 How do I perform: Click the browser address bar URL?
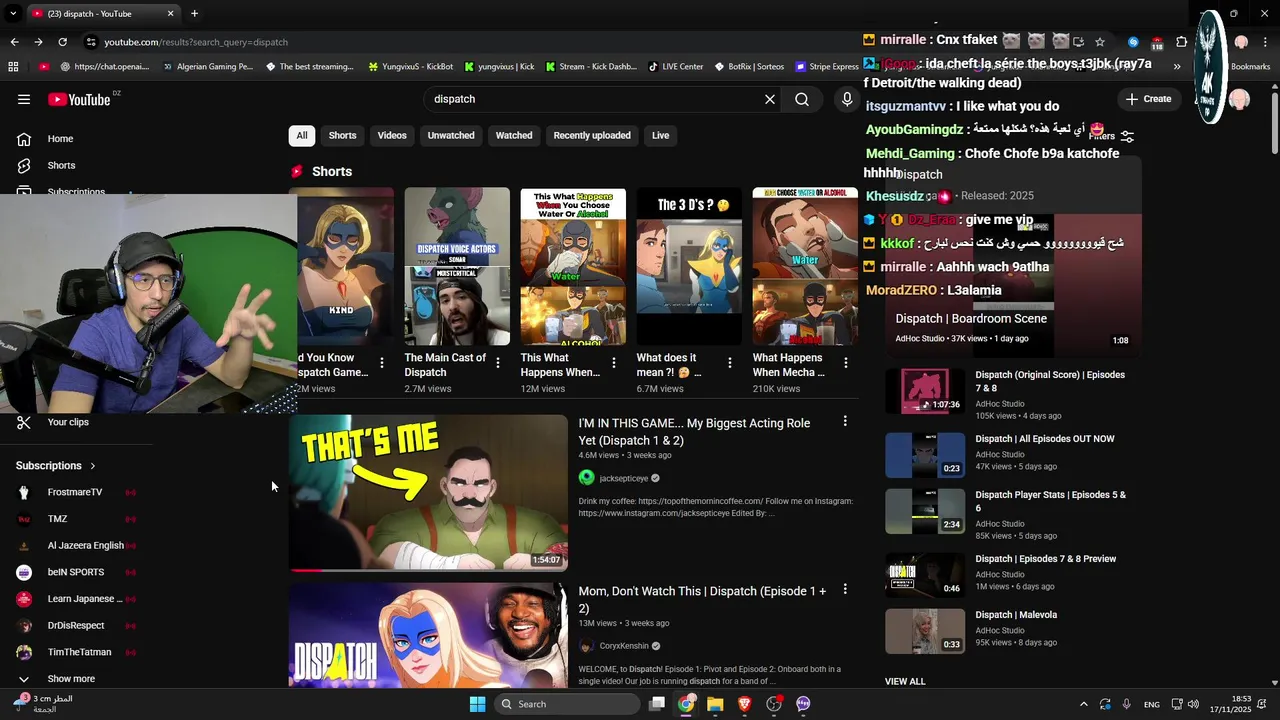pos(196,42)
